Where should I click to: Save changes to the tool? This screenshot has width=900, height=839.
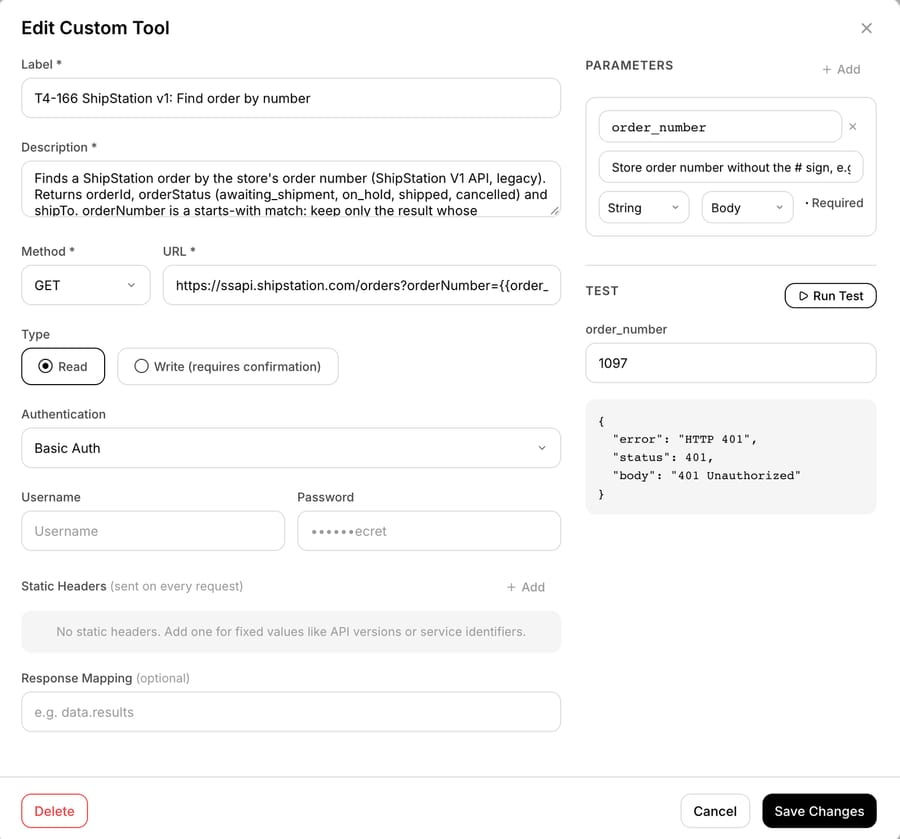tap(819, 811)
